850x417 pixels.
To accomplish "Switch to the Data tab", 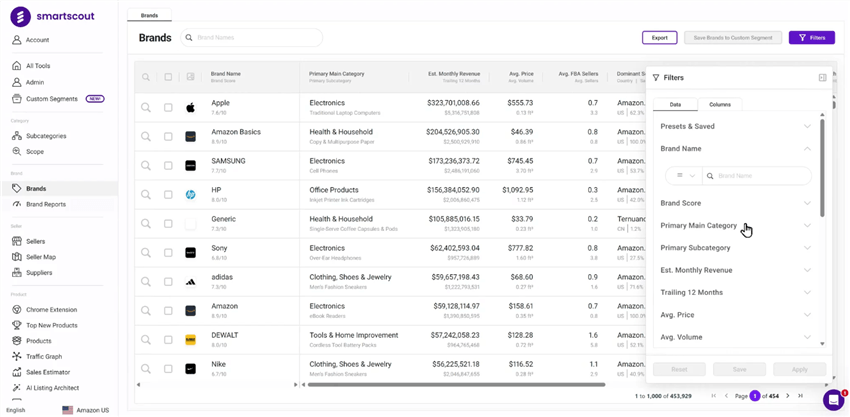I will click(x=675, y=105).
